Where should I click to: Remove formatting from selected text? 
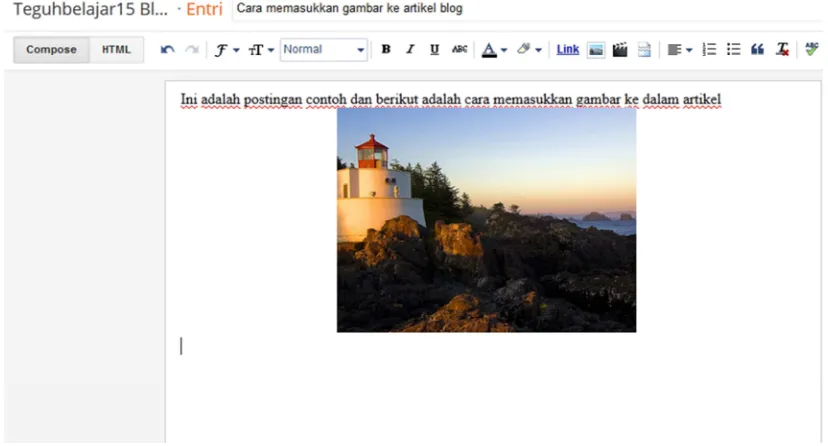tap(782, 50)
